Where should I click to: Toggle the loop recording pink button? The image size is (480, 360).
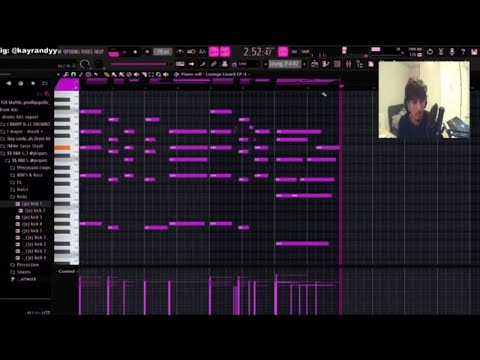225,52
